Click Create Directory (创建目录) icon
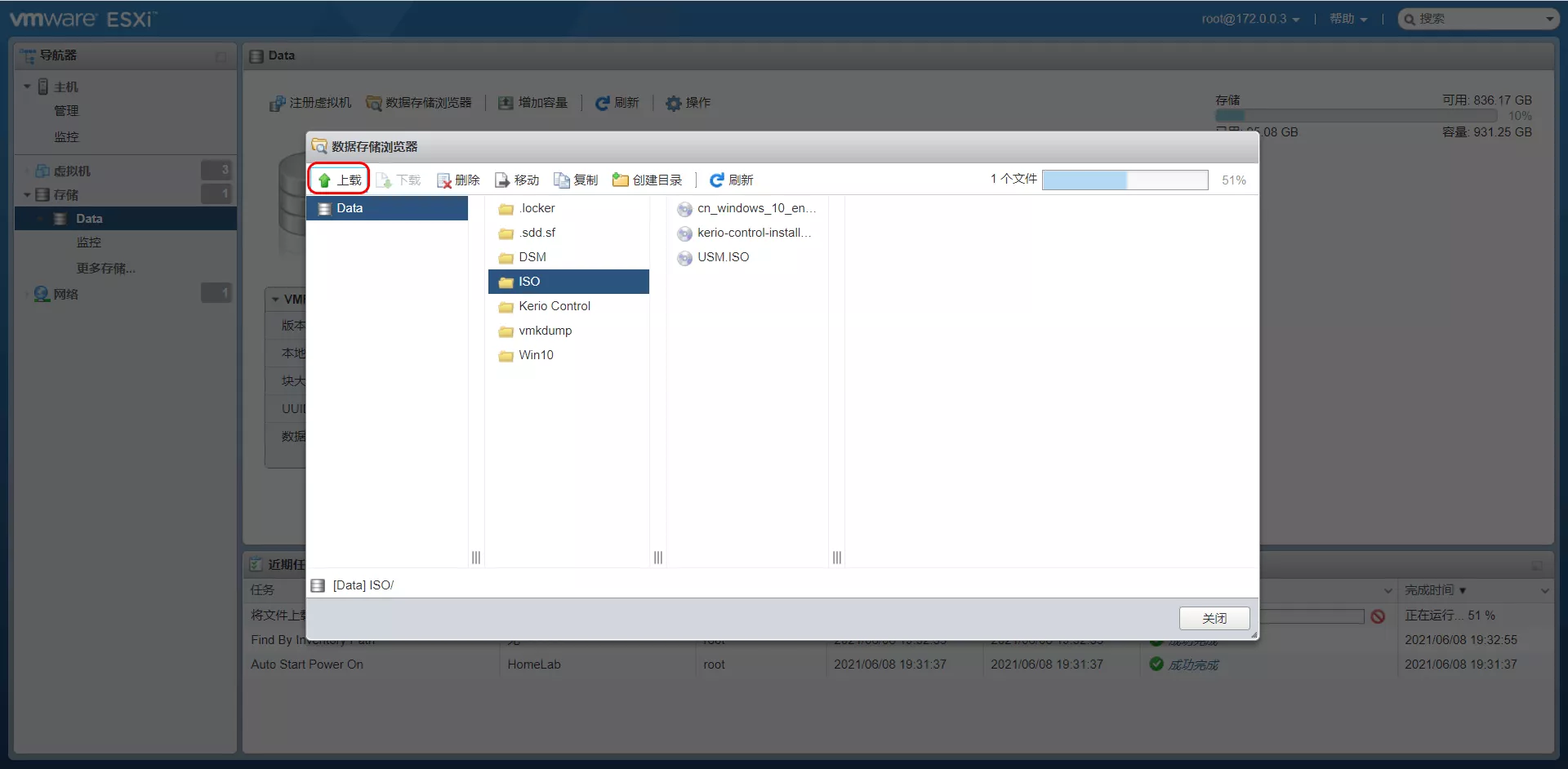The height and width of the screenshot is (769, 1568). (647, 180)
